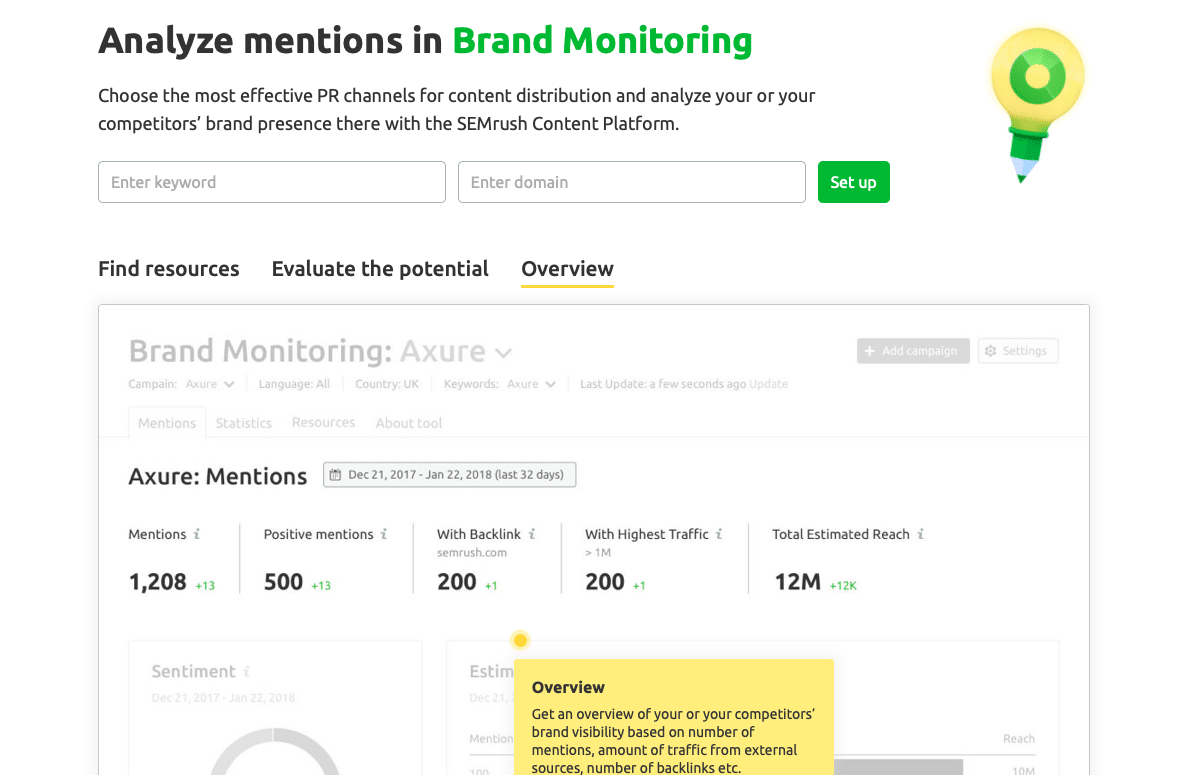Select the Overview tab
The image size is (1188, 775).
pos(567,269)
